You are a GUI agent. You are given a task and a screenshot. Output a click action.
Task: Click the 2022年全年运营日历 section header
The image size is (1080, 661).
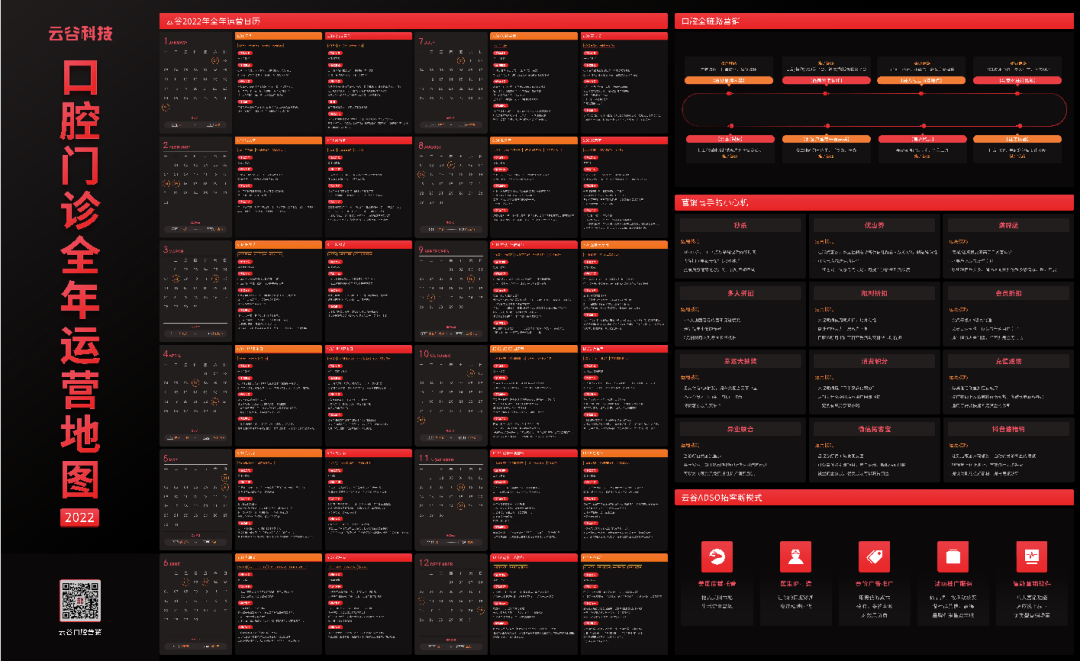[413, 21]
